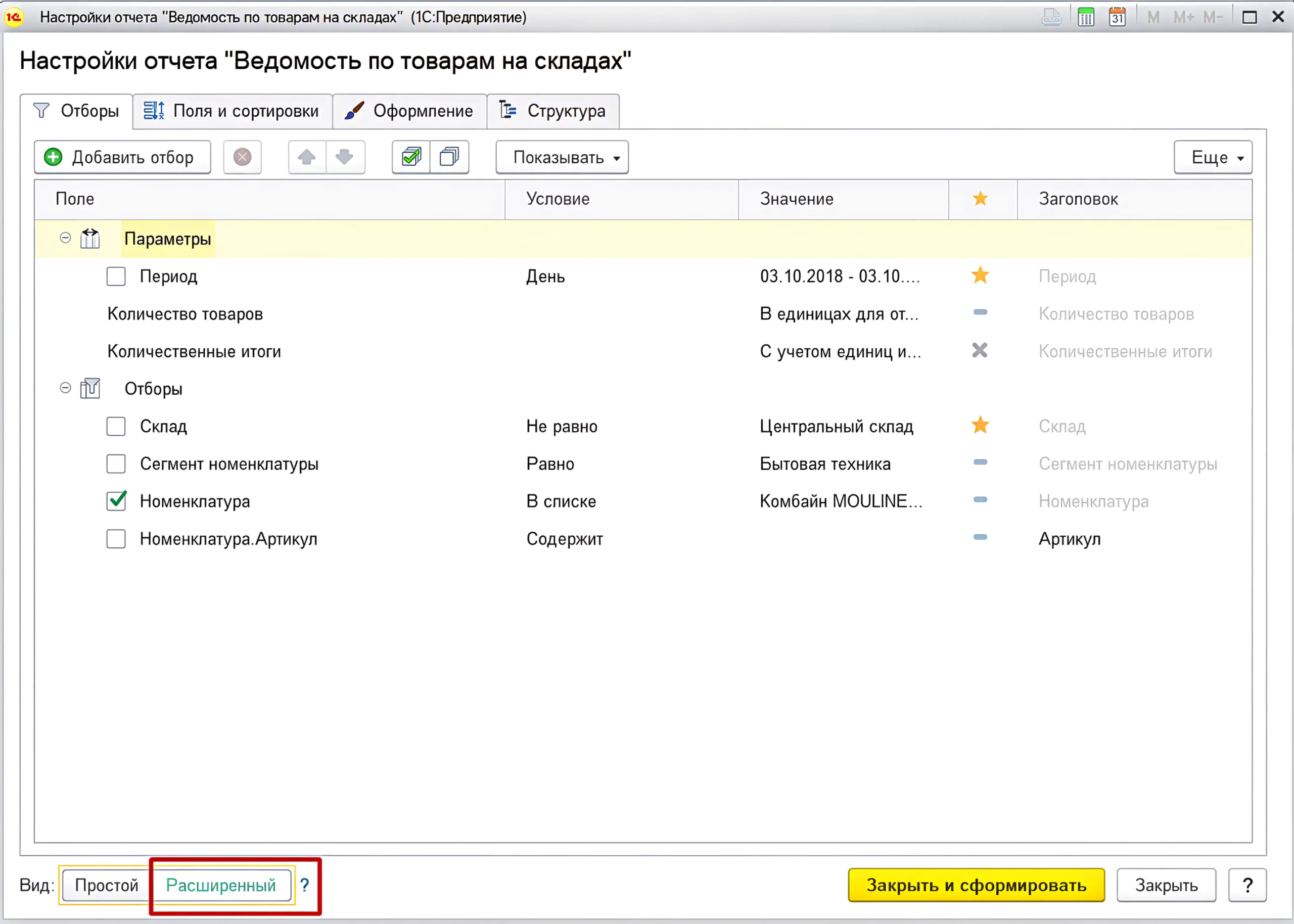Open the calculator icon in title bar
Image resolution: width=1294 pixels, height=924 pixels.
[1086, 17]
